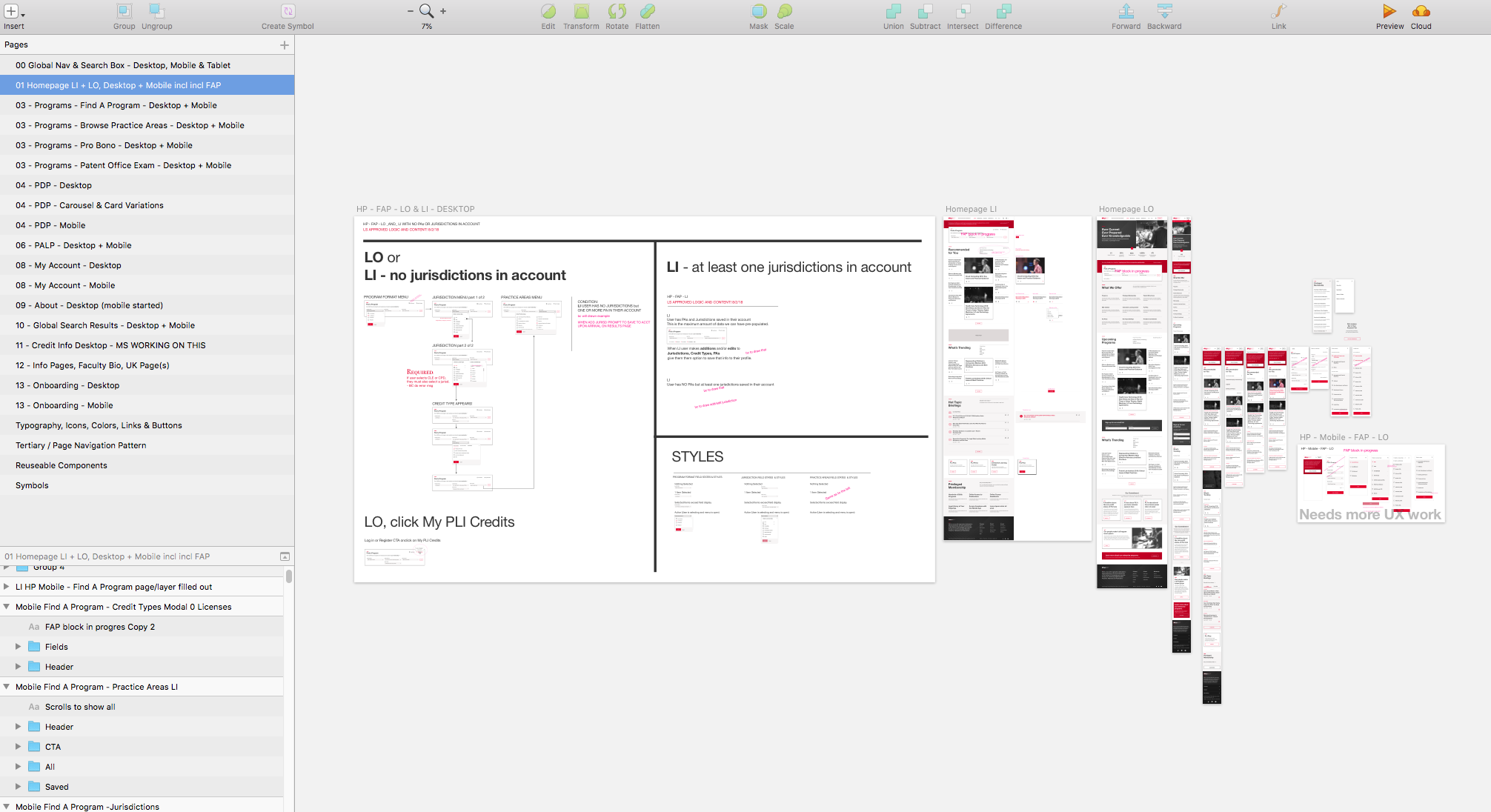Expand Mobile Find A Program Jurisdictions
Viewport: 1491px width, 812px height.
[8, 807]
